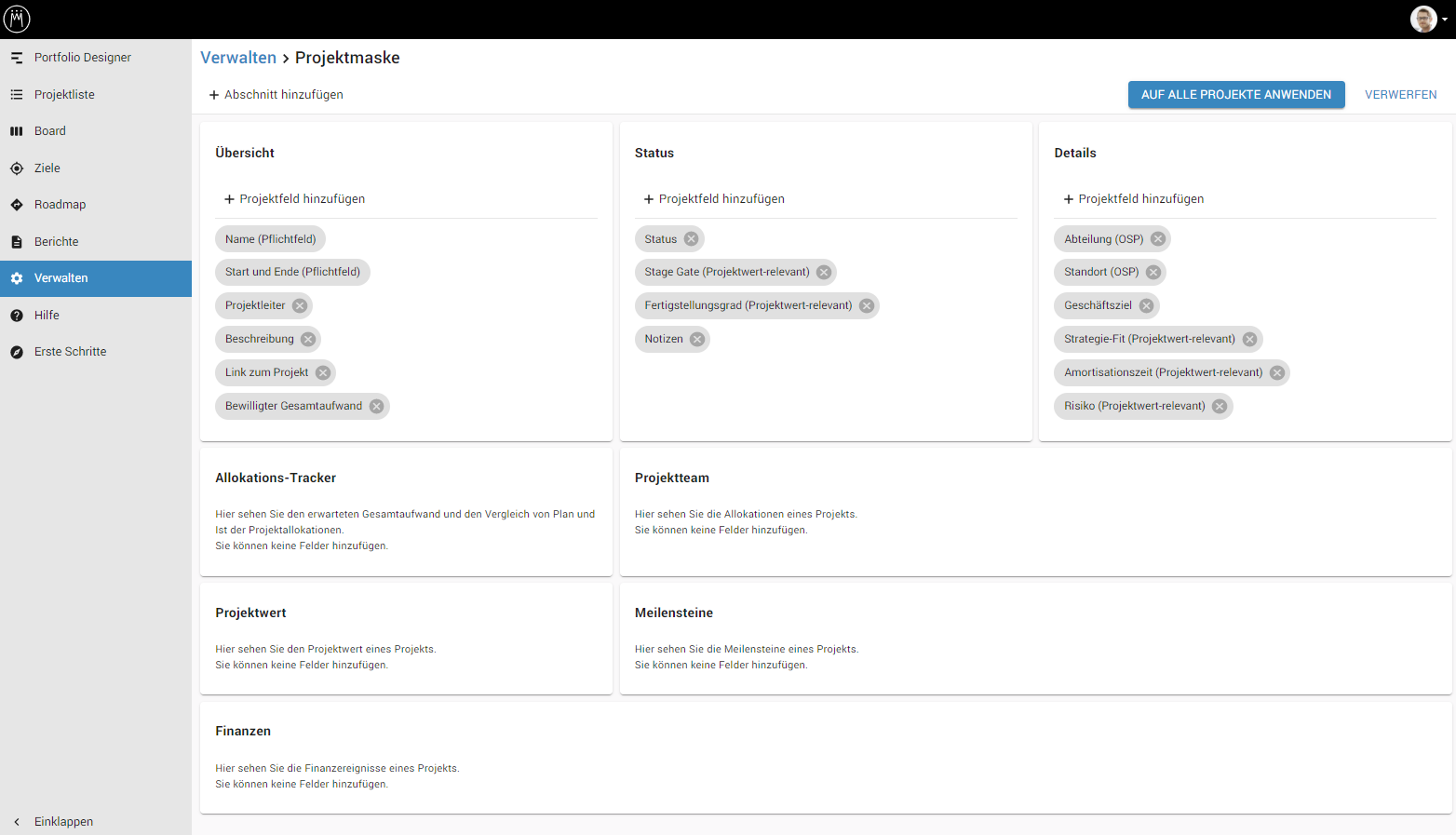Click the Roadmap diamond icon
The width and height of the screenshot is (1456, 835).
coord(17,205)
